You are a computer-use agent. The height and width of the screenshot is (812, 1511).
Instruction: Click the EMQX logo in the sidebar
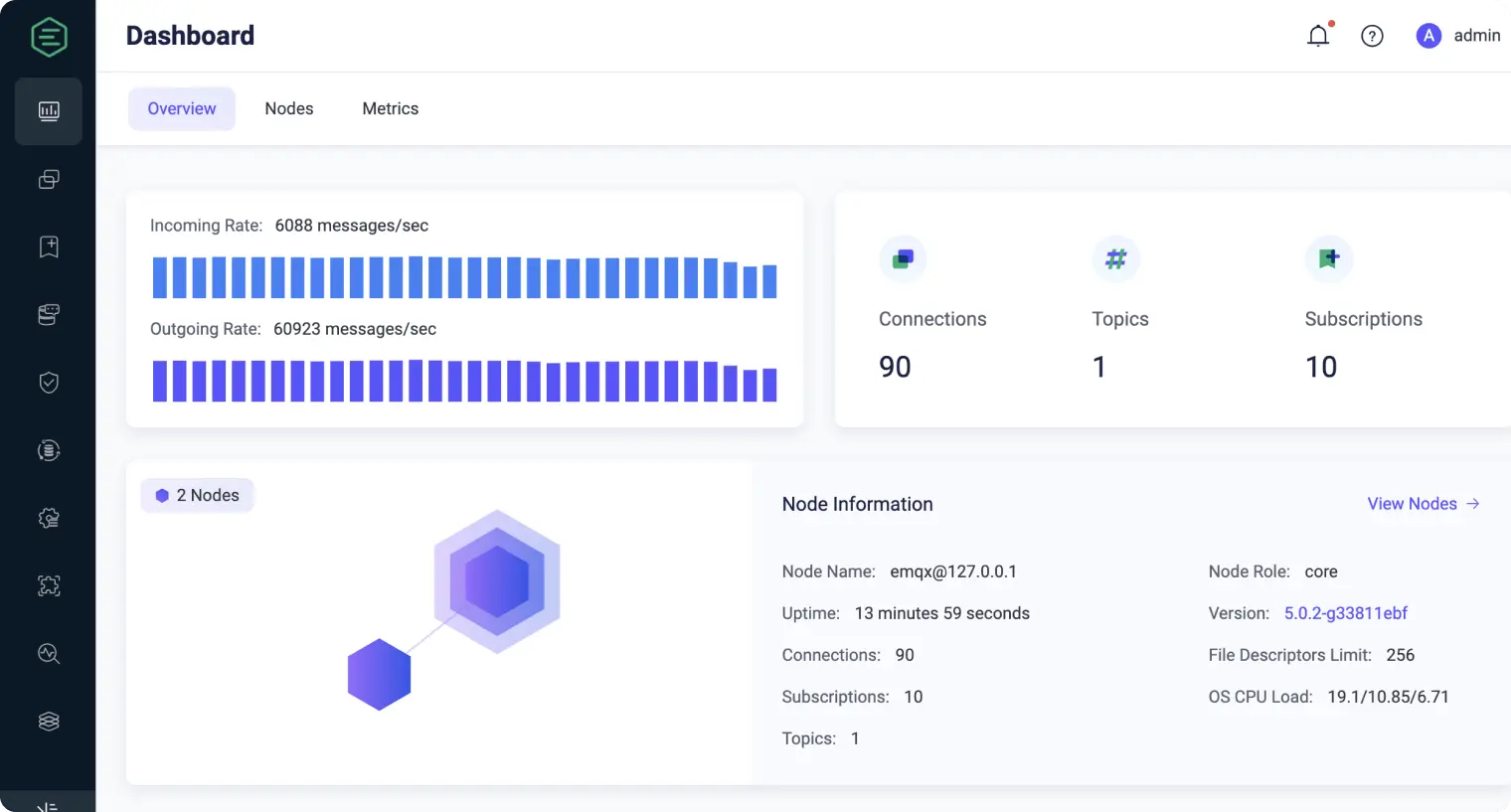pyautogui.click(x=49, y=38)
